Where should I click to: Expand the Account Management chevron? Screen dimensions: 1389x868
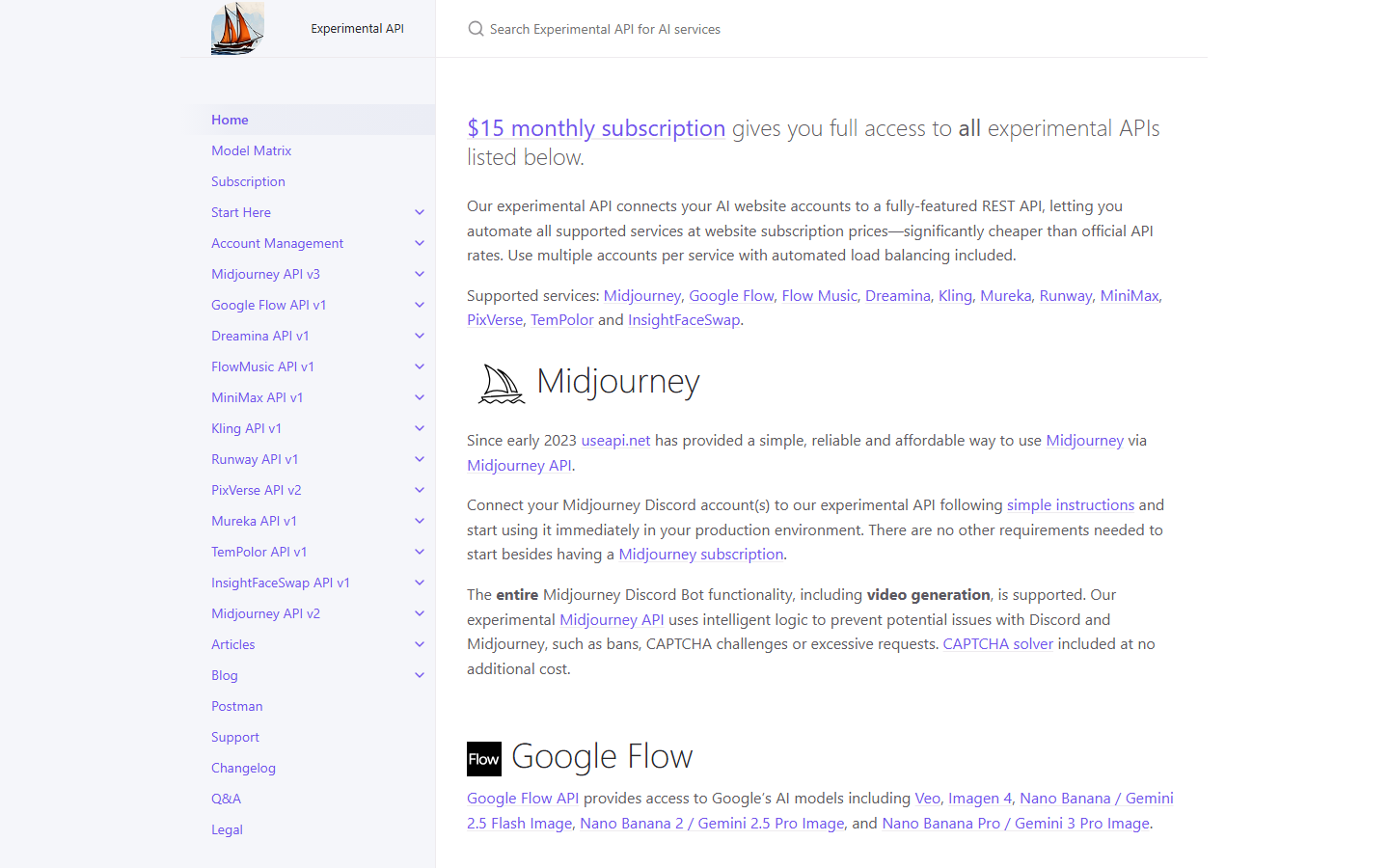(420, 243)
